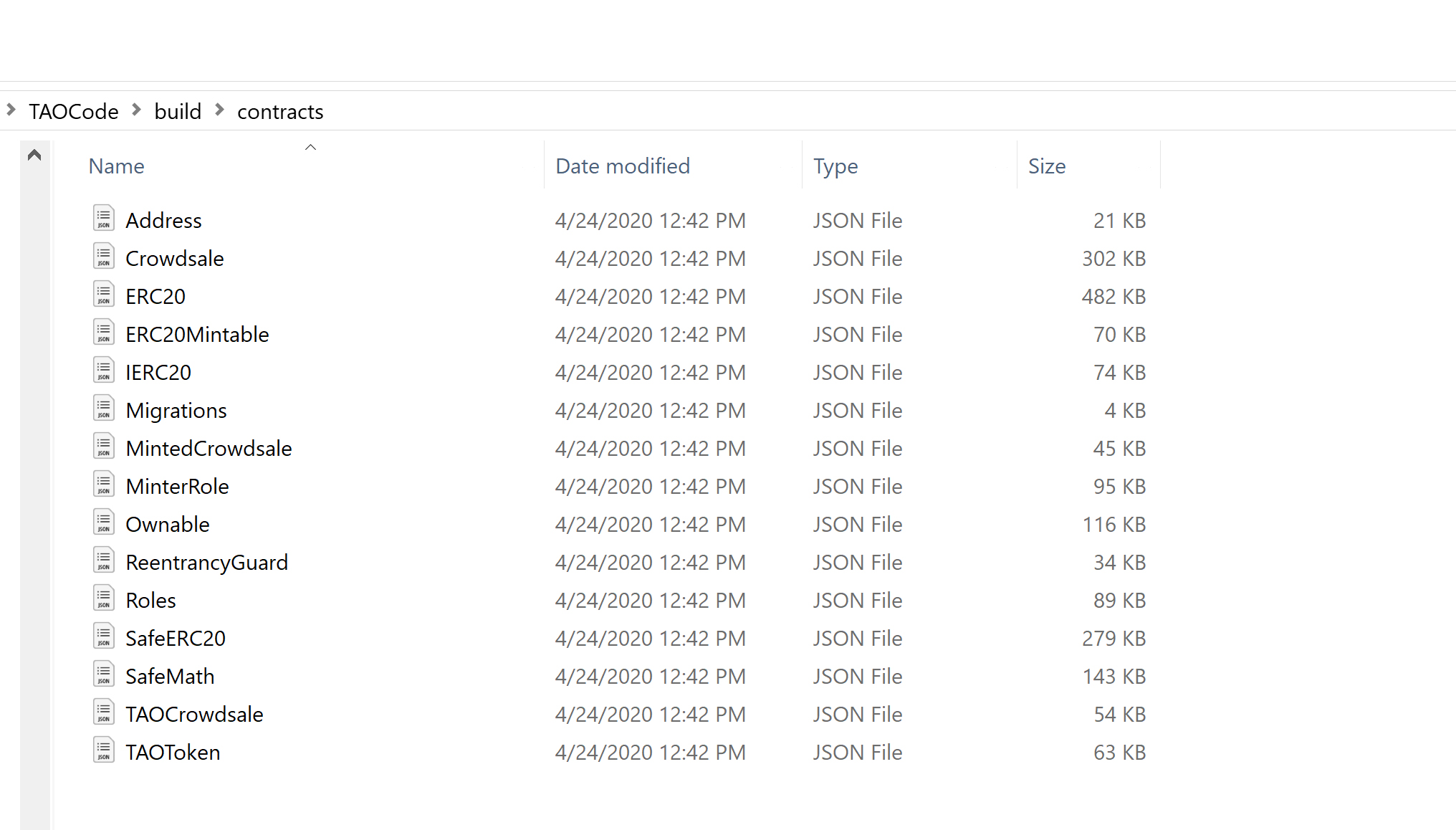Open the TAOCode breadcrumb folder
The width and height of the screenshot is (1456, 830).
tap(74, 112)
